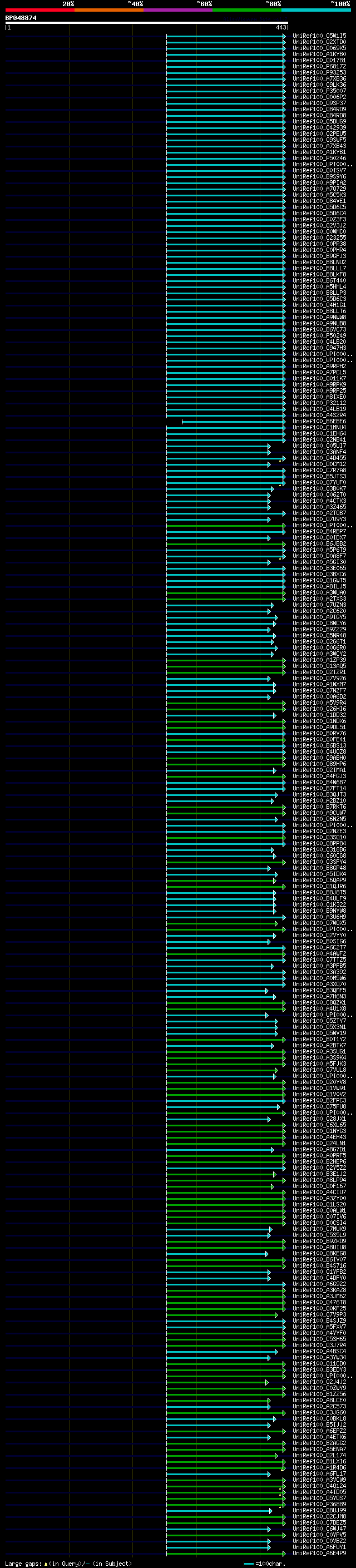This screenshot has height=1568, width=356.
Task: Open hit UniRef100_Q4D455
Action: (319, 458)
